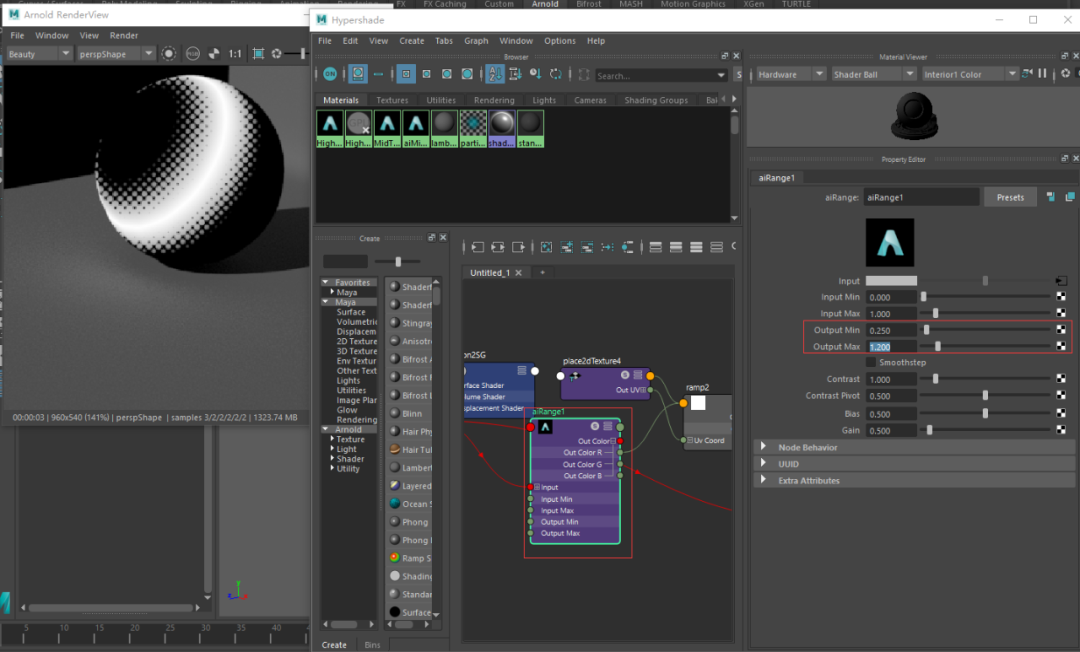
Task: Select the extra large swatches view icon
Action: pyautogui.click(x=467, y=74)
